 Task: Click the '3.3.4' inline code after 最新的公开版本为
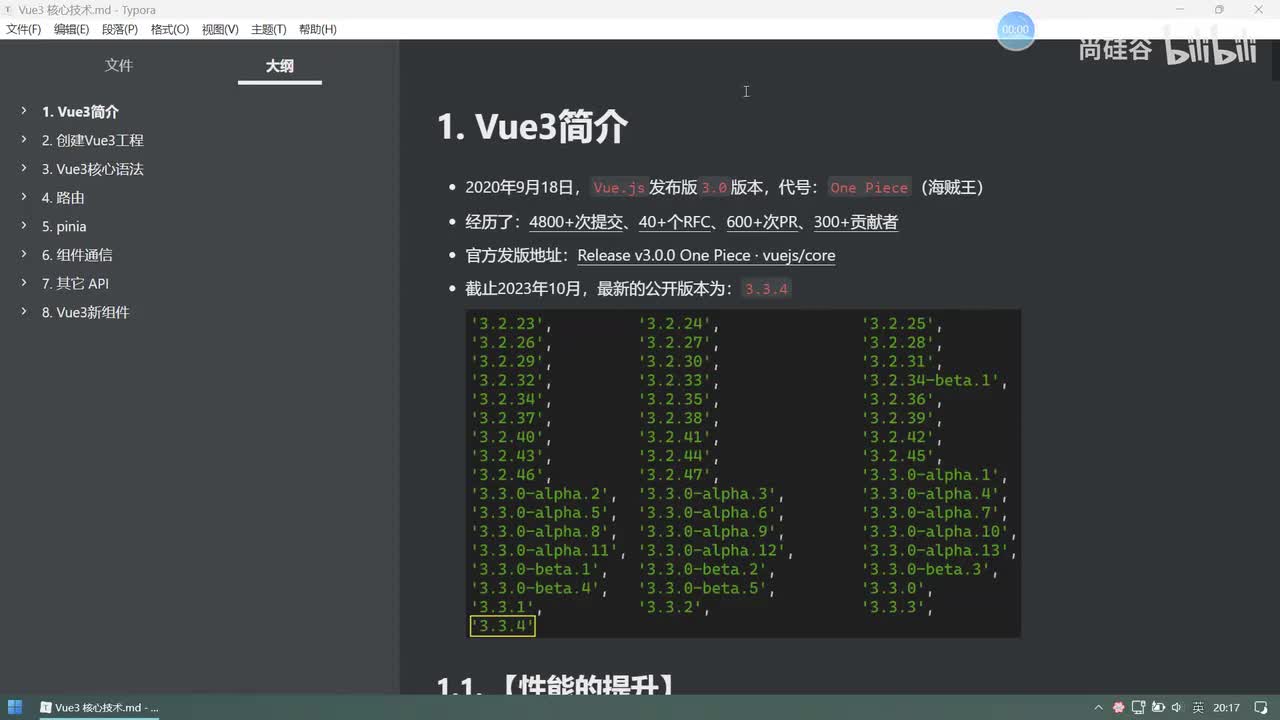[767, 289]
